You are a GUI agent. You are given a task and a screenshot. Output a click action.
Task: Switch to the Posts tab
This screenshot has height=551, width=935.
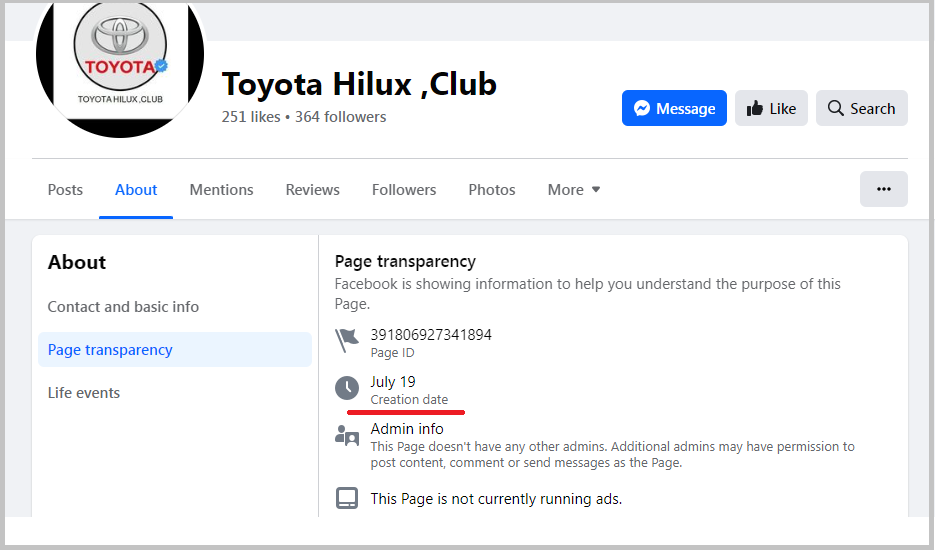coord(65,190)
